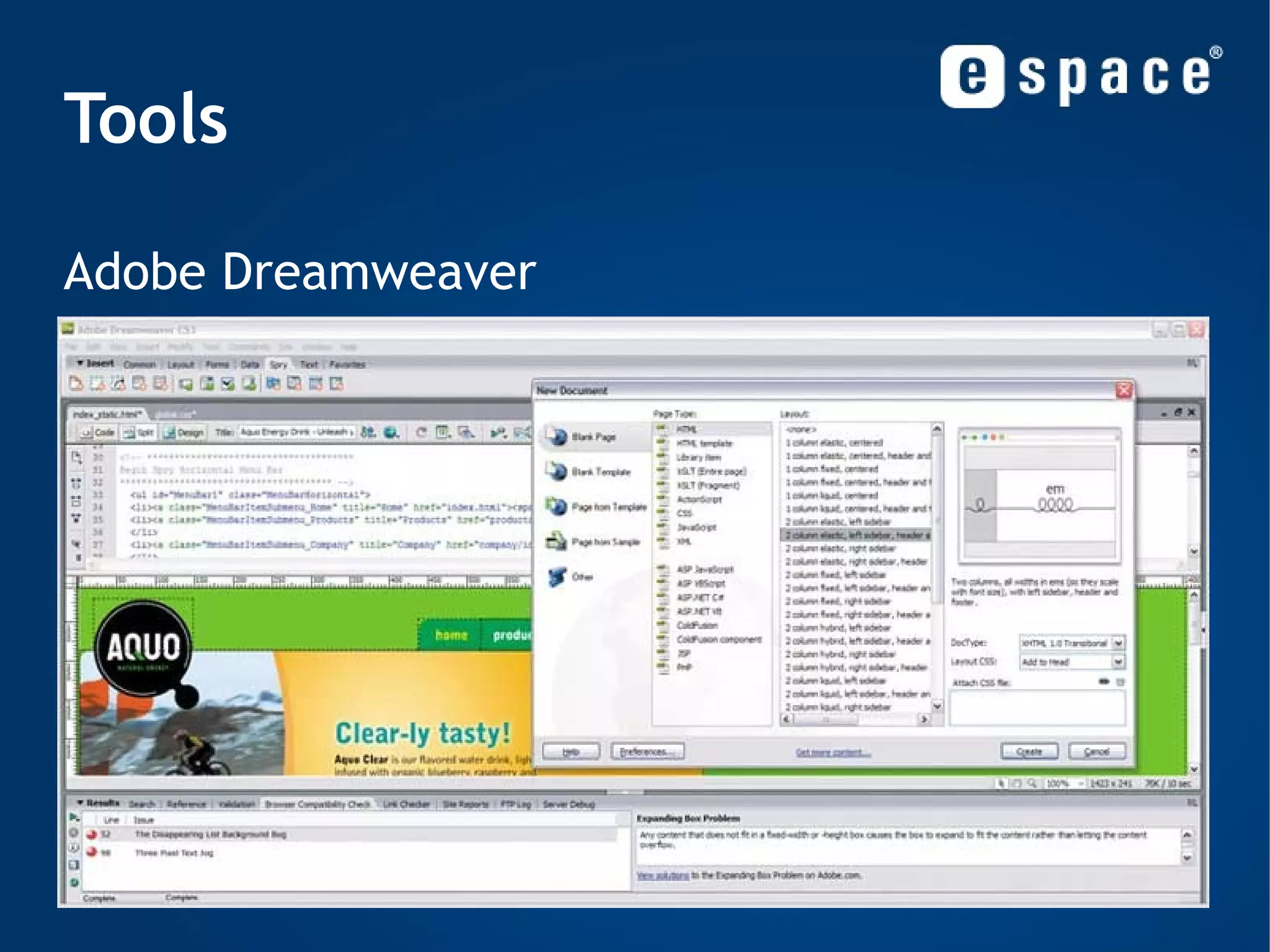Select Blank Page category icon
Screen dimensions: 1270x952
[x=557, y=437]
